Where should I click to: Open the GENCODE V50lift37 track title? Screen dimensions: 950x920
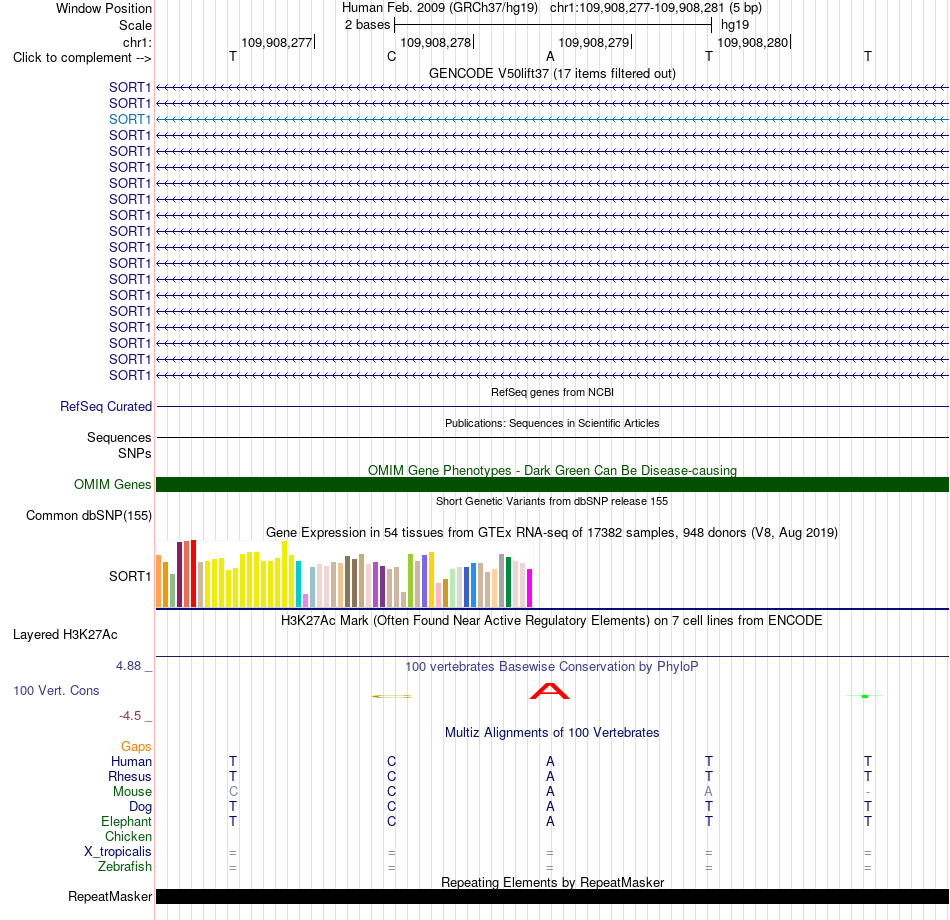click(552, 73)
